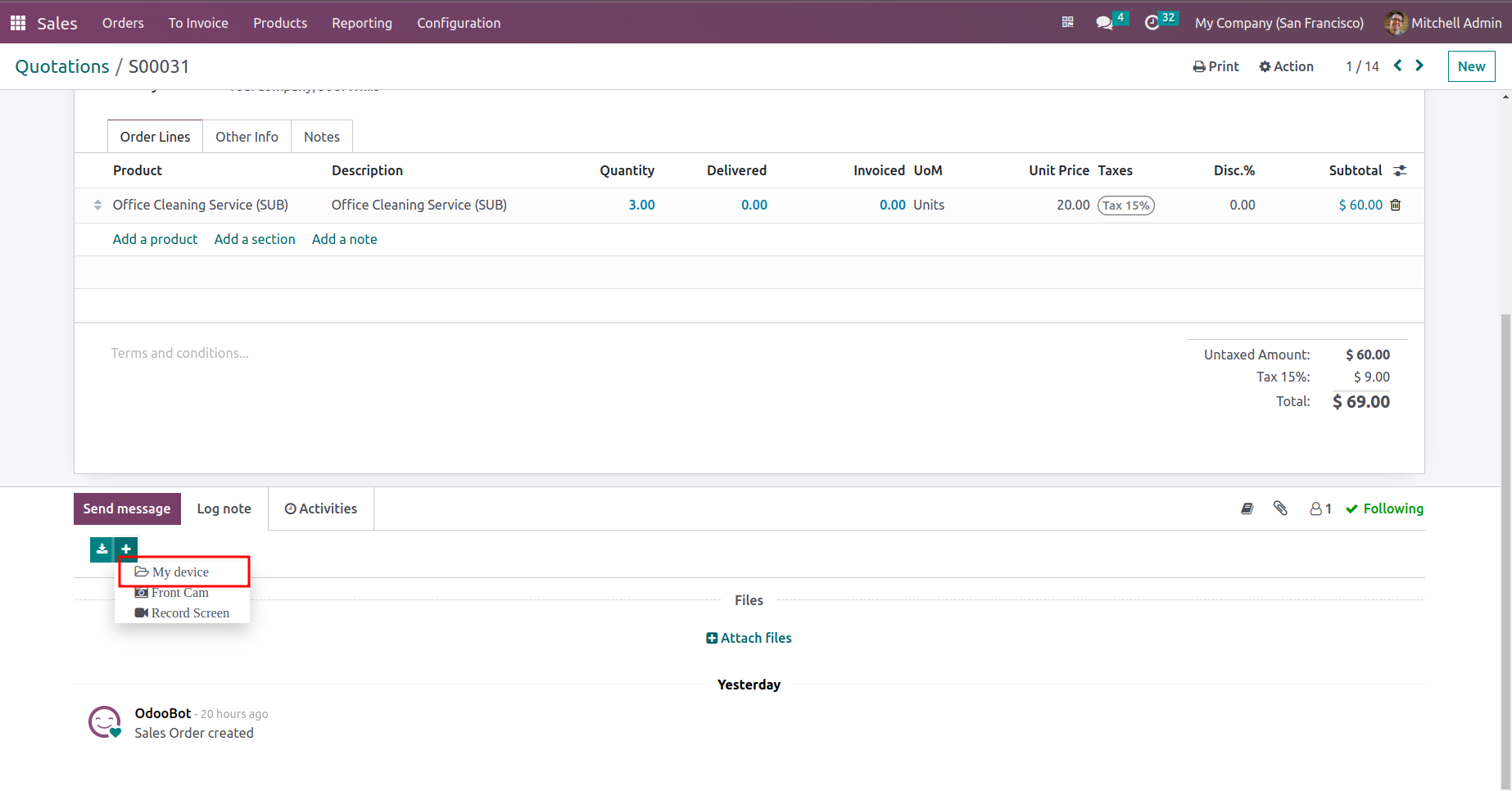Open the activities clock icon

click(x=1152, y=23)
